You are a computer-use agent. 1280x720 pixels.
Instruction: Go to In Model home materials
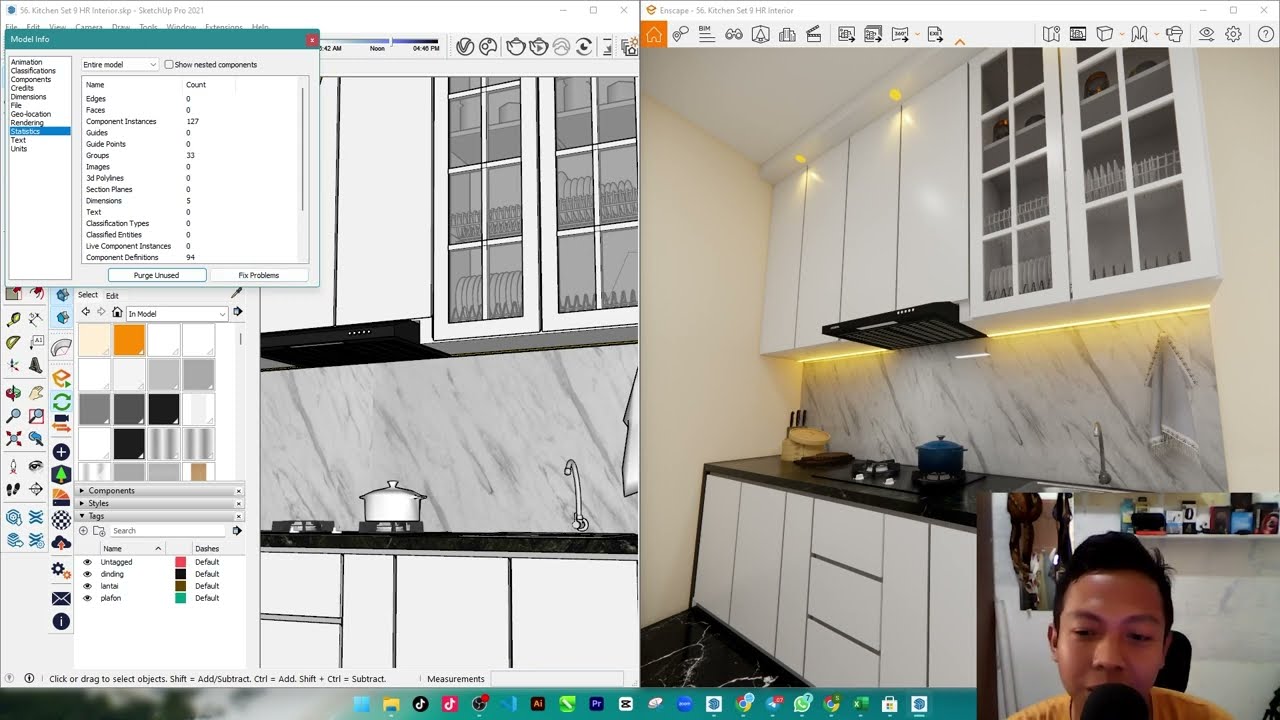117,313
